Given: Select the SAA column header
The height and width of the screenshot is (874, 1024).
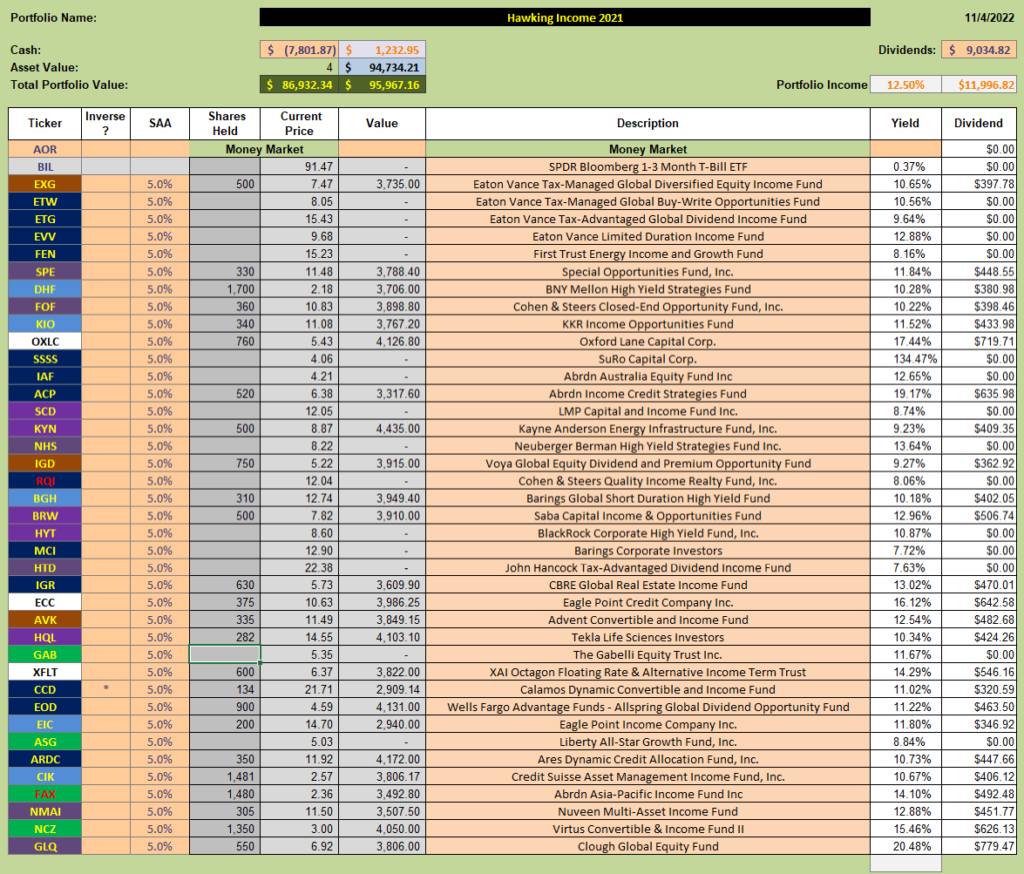Looking at the screenshot, I should [x=160, y=123].
